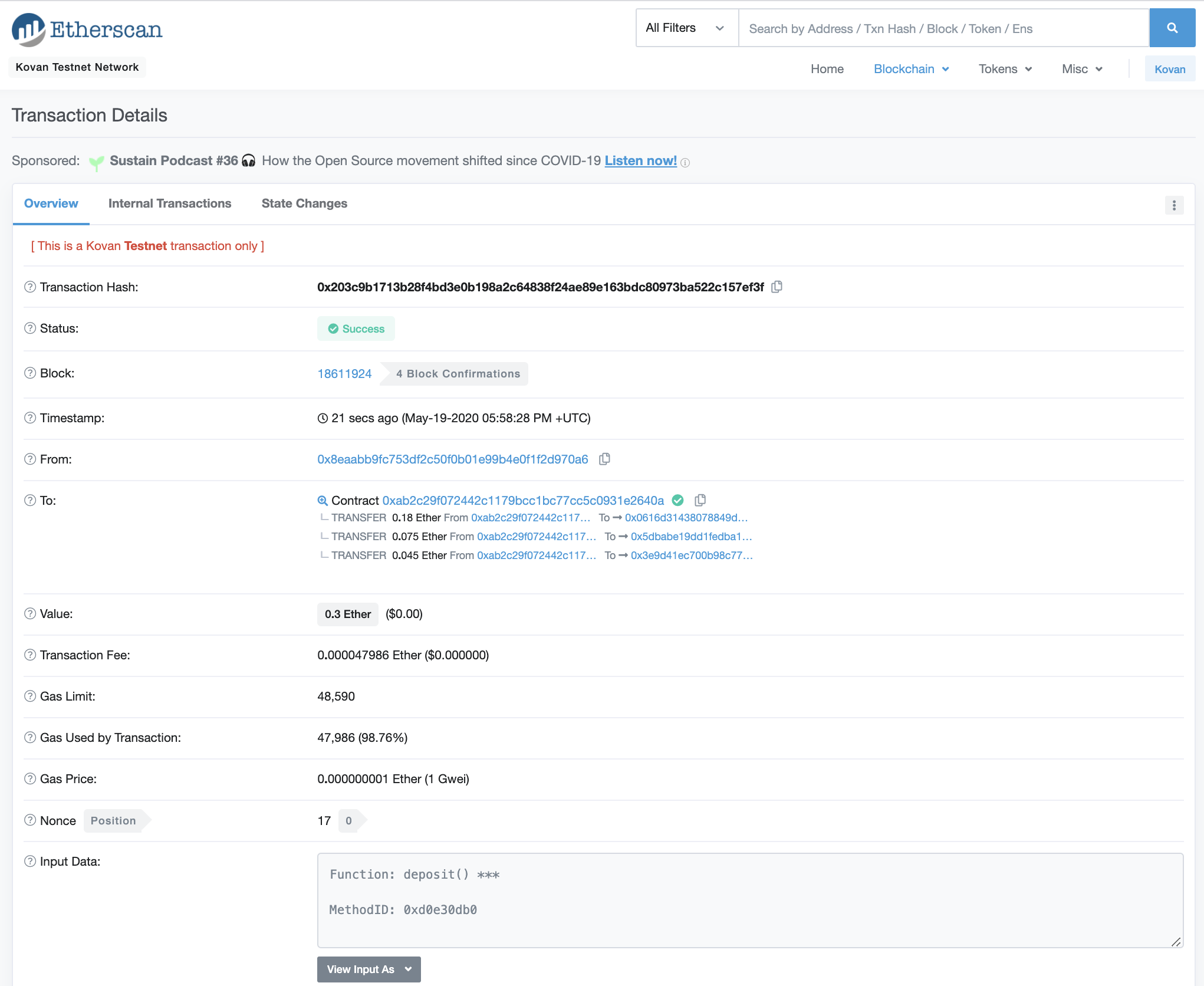Click the help icon beside Transaction Hash
The height and width of the screenshot is (986, 1204).
(x=30, y=287)
